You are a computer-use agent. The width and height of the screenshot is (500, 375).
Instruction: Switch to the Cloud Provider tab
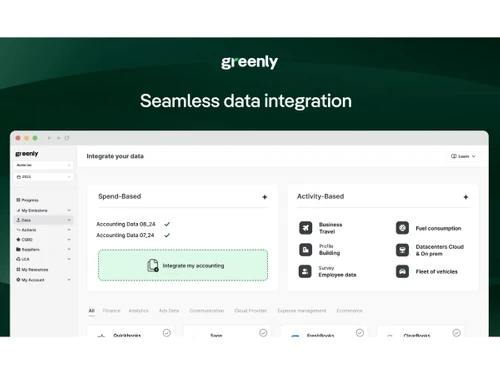250,311
